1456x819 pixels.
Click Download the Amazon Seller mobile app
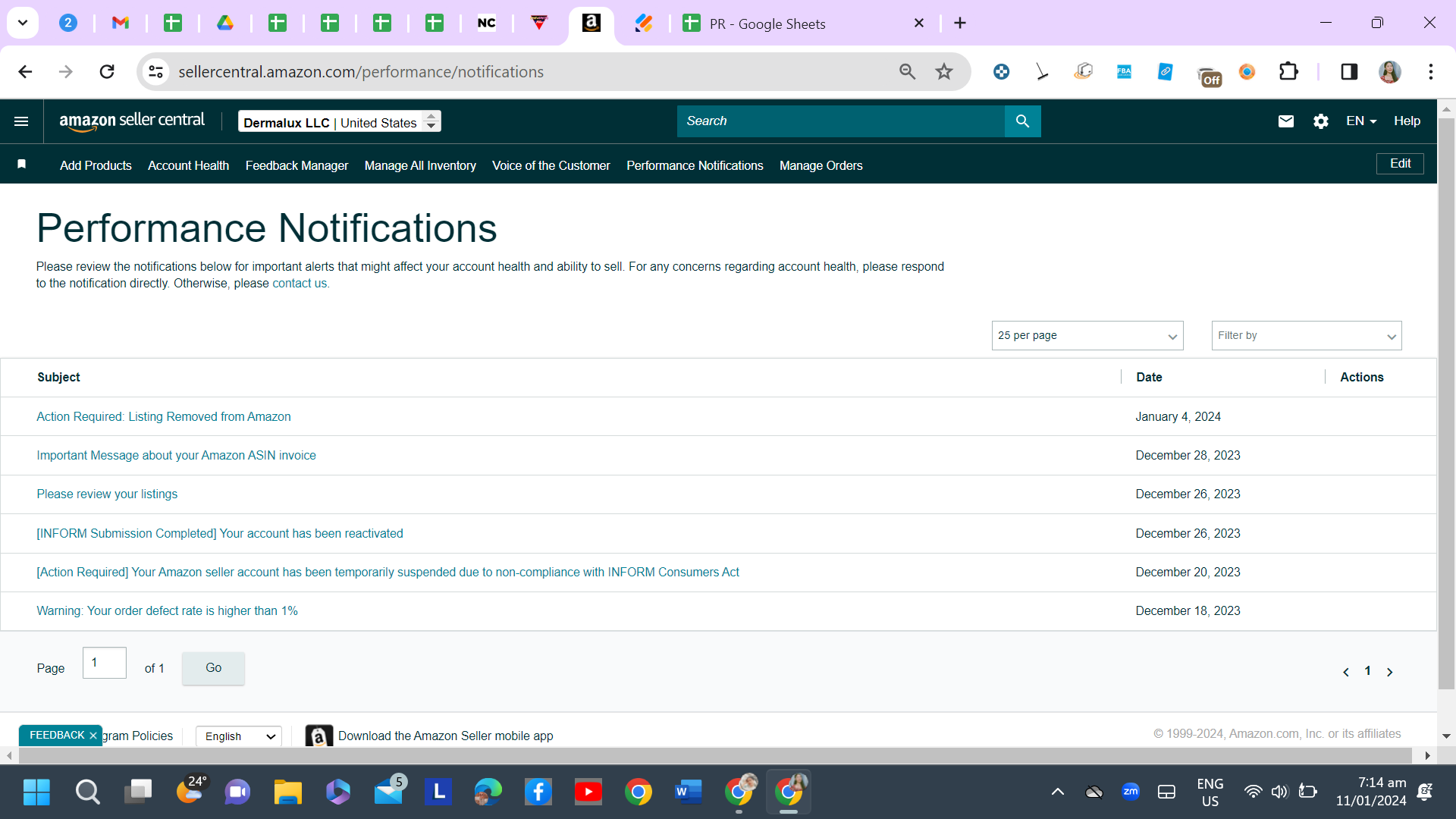point(445,736)
